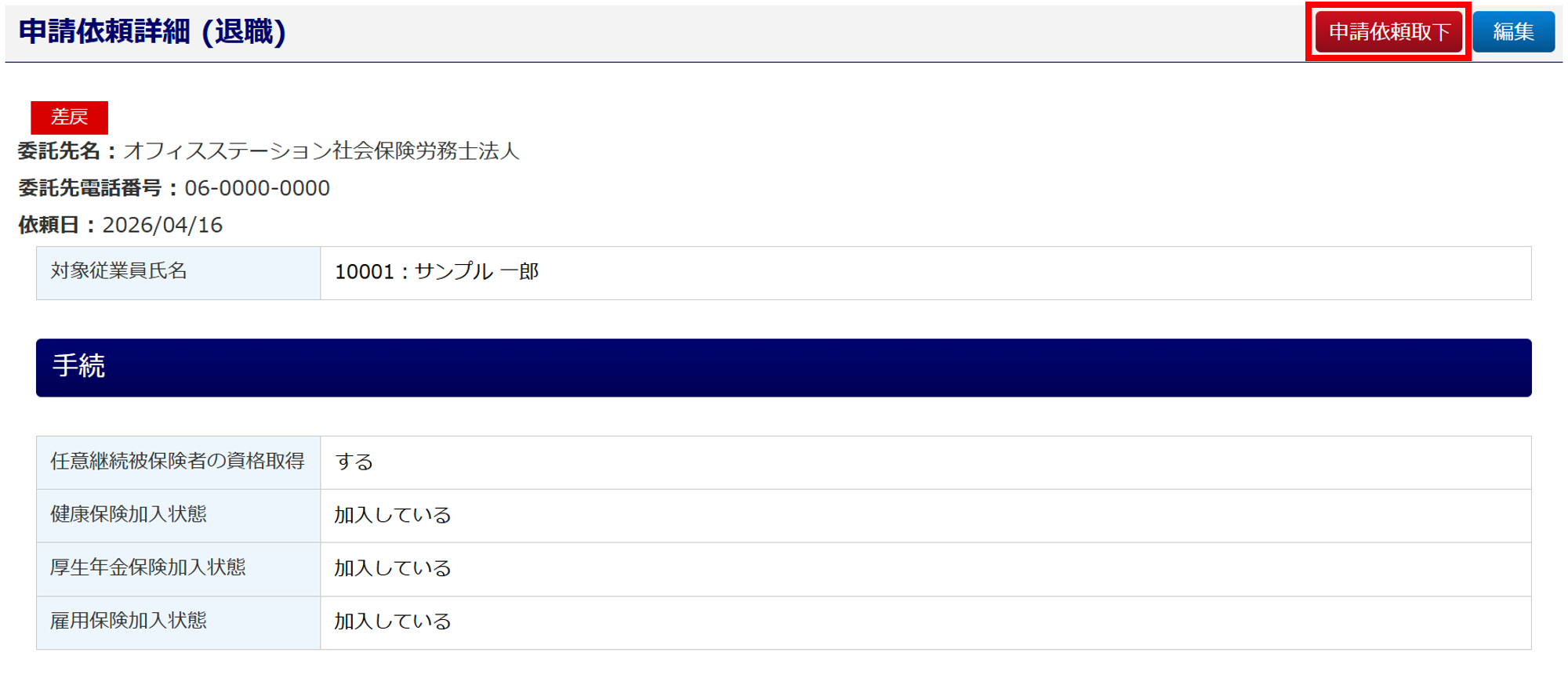The width and height of the screenshot is (1568, 674).
Task: Click the phone number 06-0000-0000
Action: (x=257, y=188)
